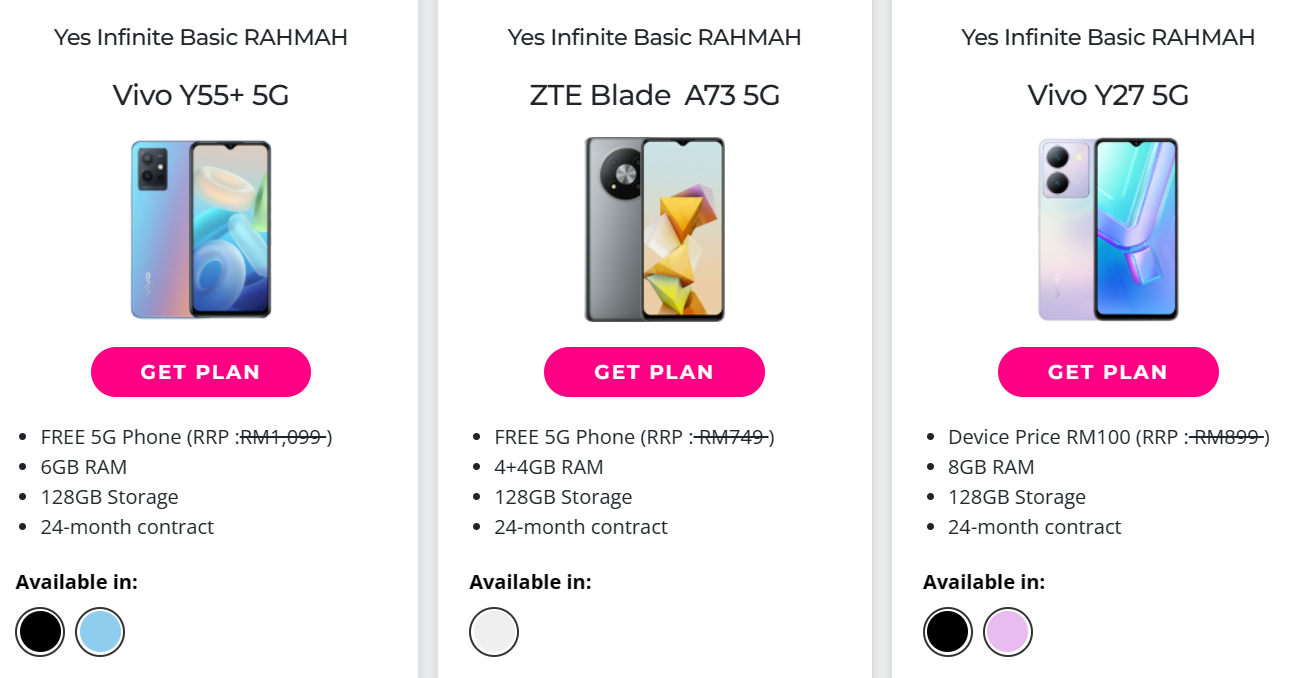Select black color for Vivo Y55+ 5G
The width and height of the screenshot is (1289, 678).
pyautogui.click(x=40, y=632)
